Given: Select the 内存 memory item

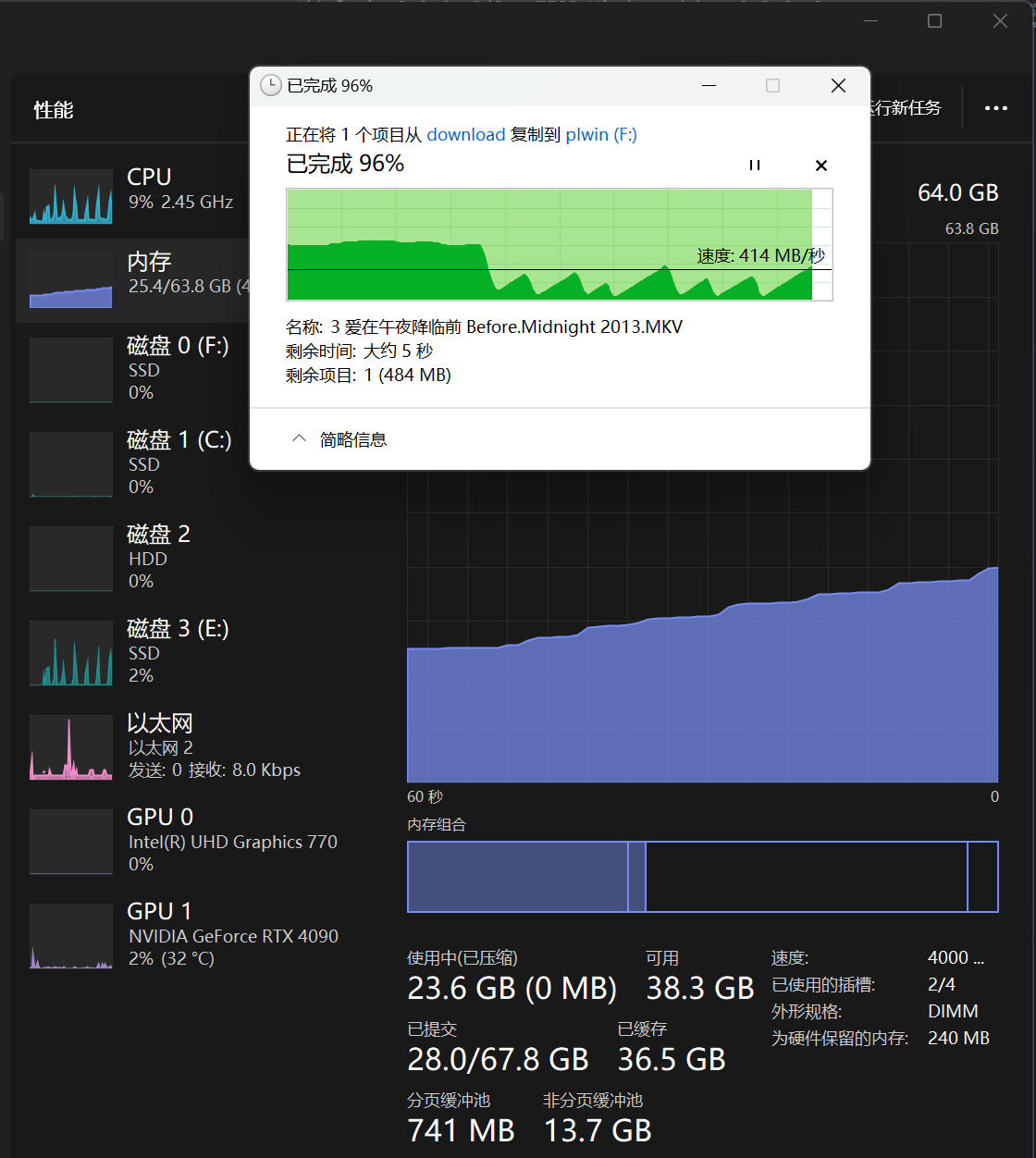Looking at the screenshot, I should coord(148,274).
